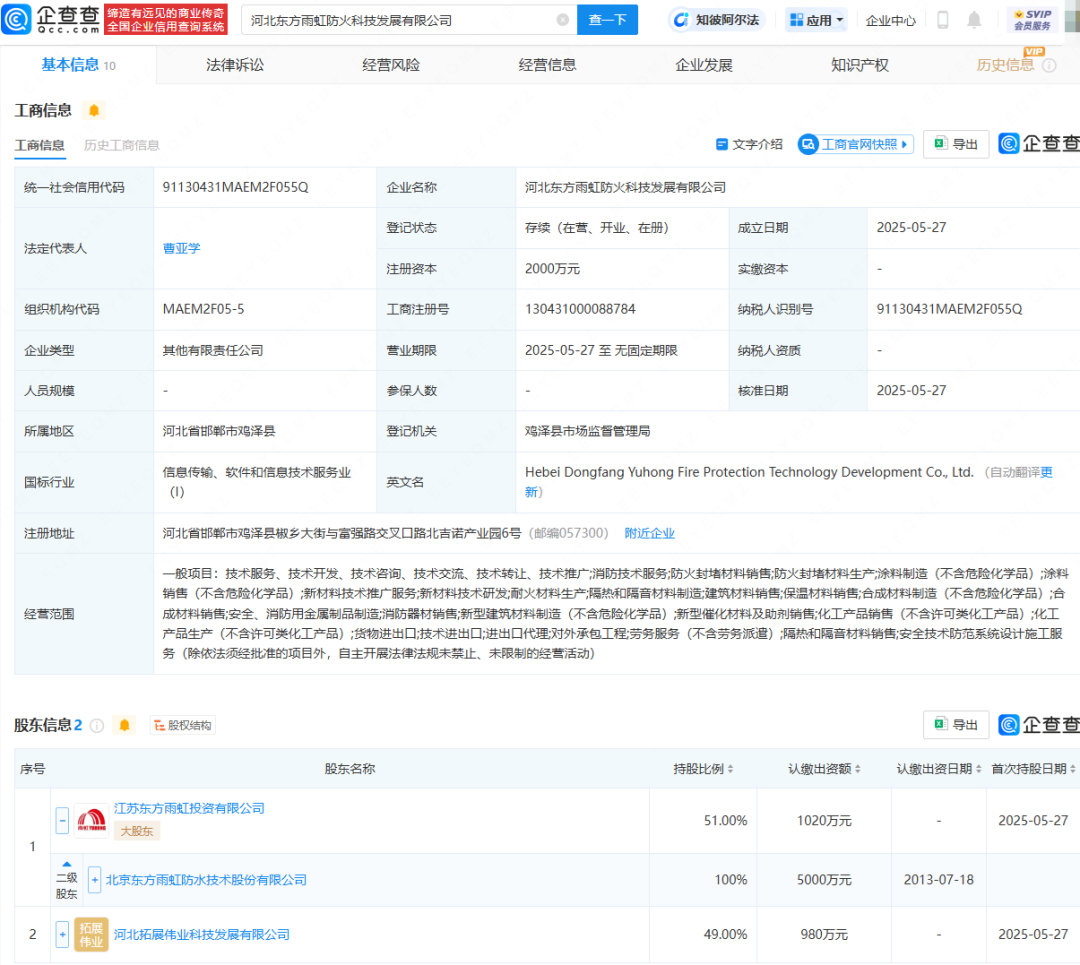Open legal representative 曹亚学 profile
This screenshot has width=1080, height=965.
[x=182, y=248]
